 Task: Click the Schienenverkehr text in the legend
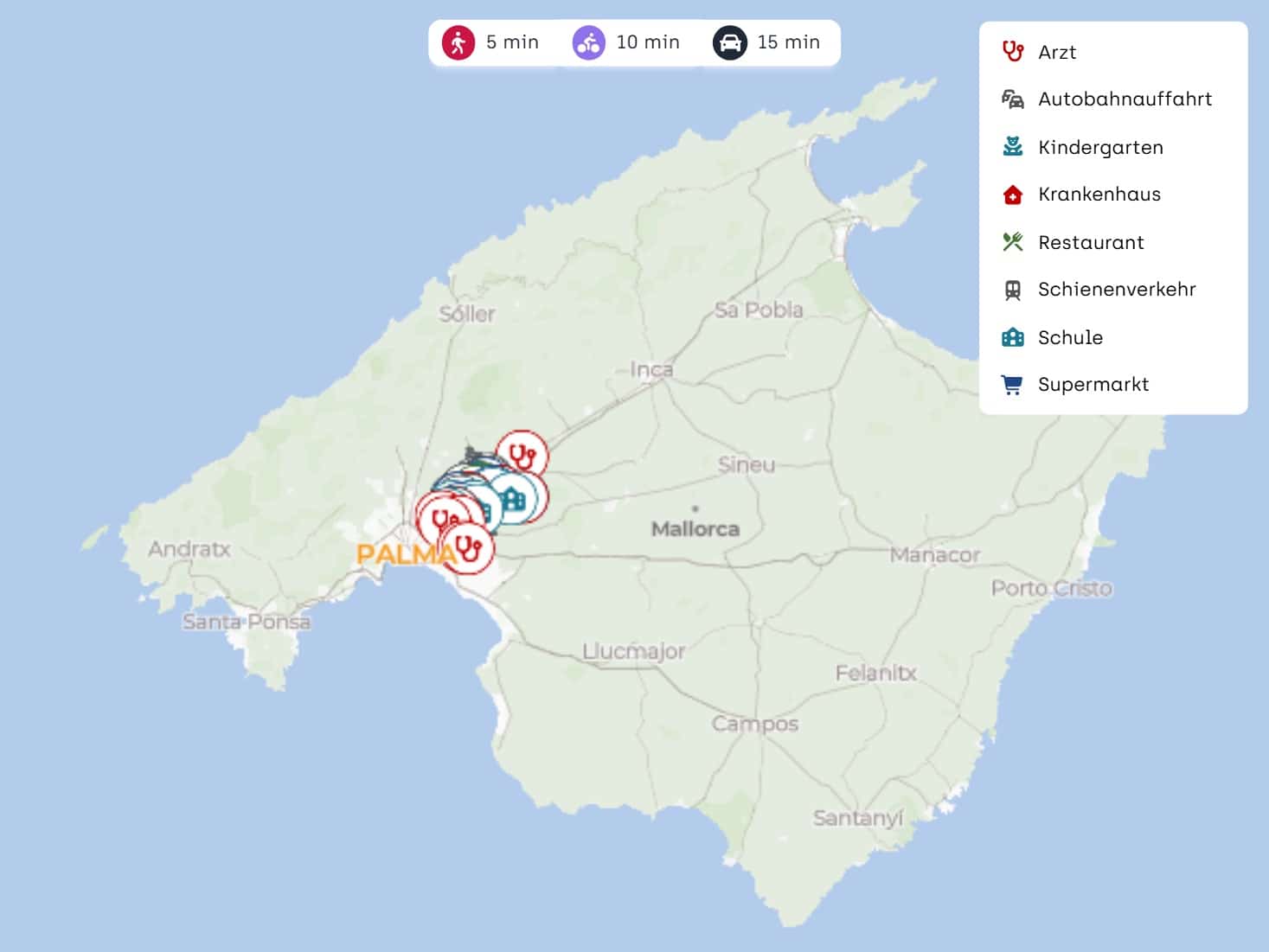coord(1117,290)
